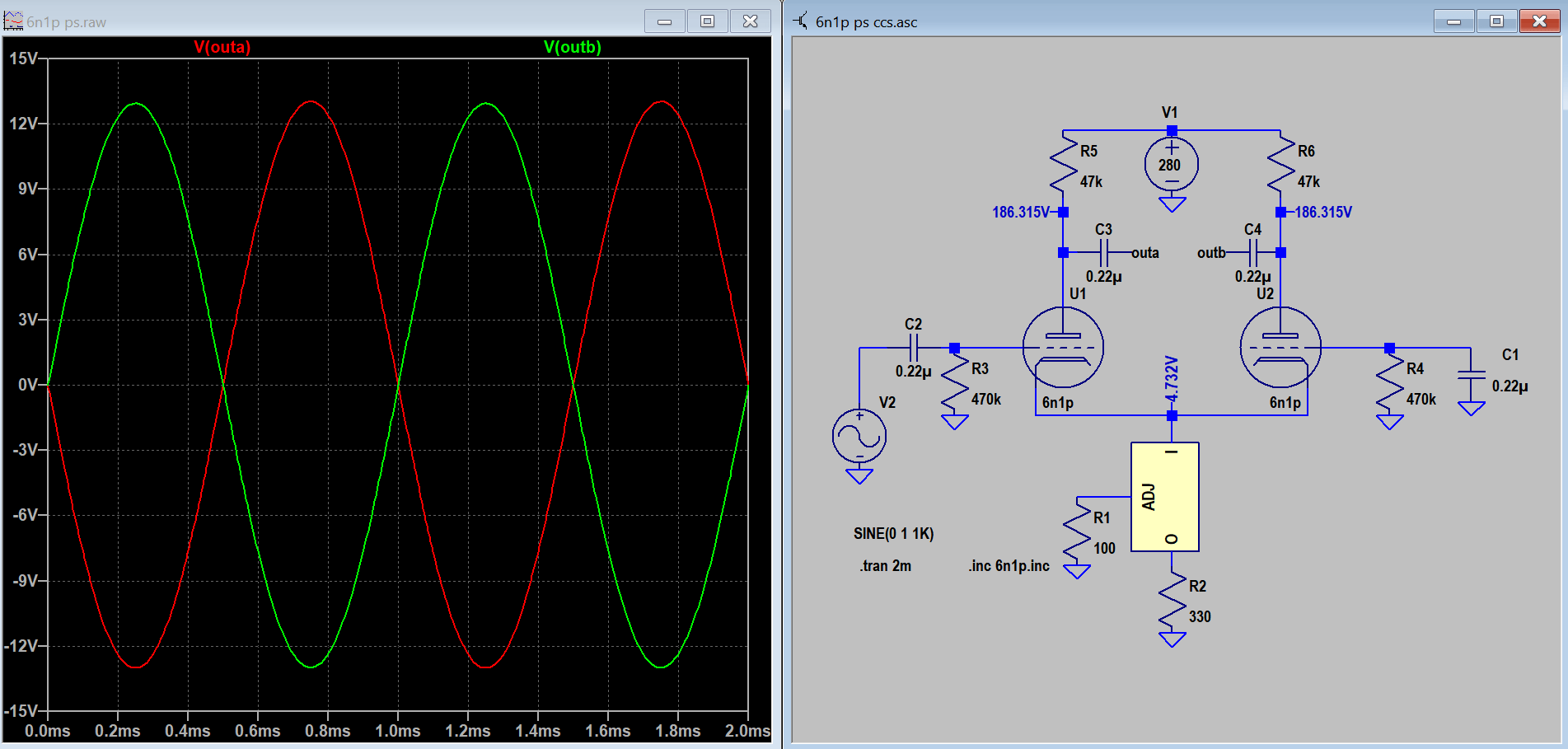
Task: Click the 6n1p ps.raw title bar
Action: (x=386, y=21)
